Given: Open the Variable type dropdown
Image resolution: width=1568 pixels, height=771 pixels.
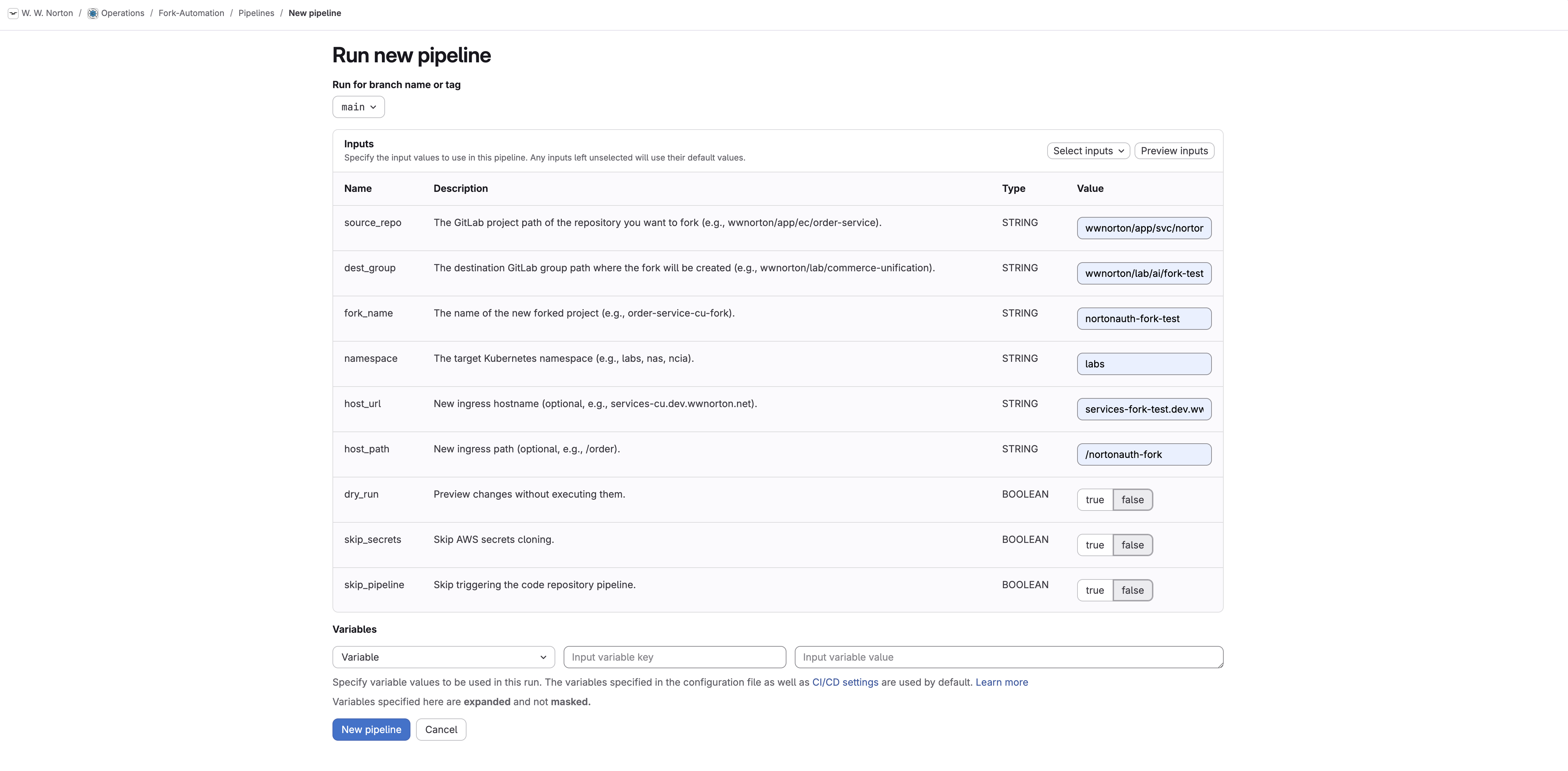Looking at the screenshot, I should tap(444, 657).
